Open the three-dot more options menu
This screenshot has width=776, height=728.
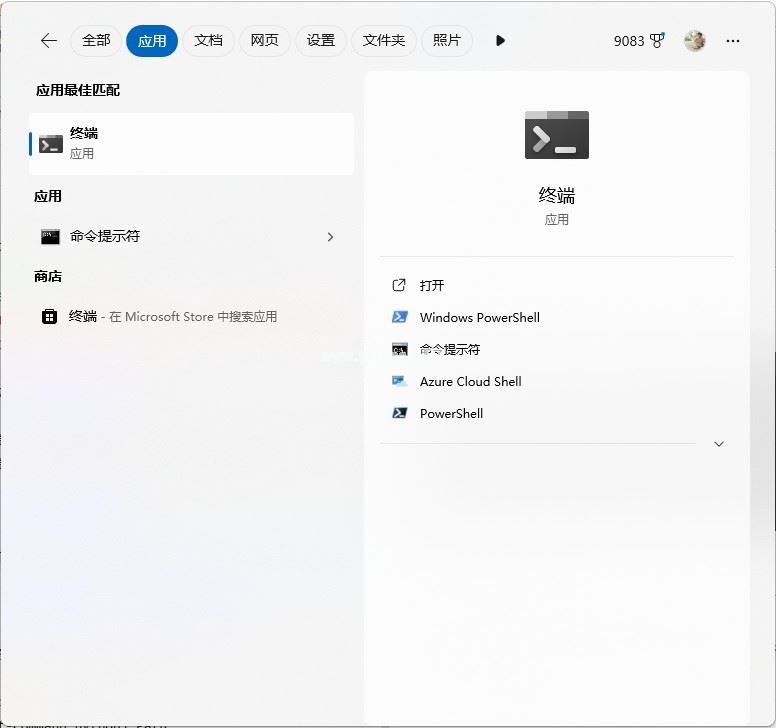pyautogui.click(x=733, y=41)
